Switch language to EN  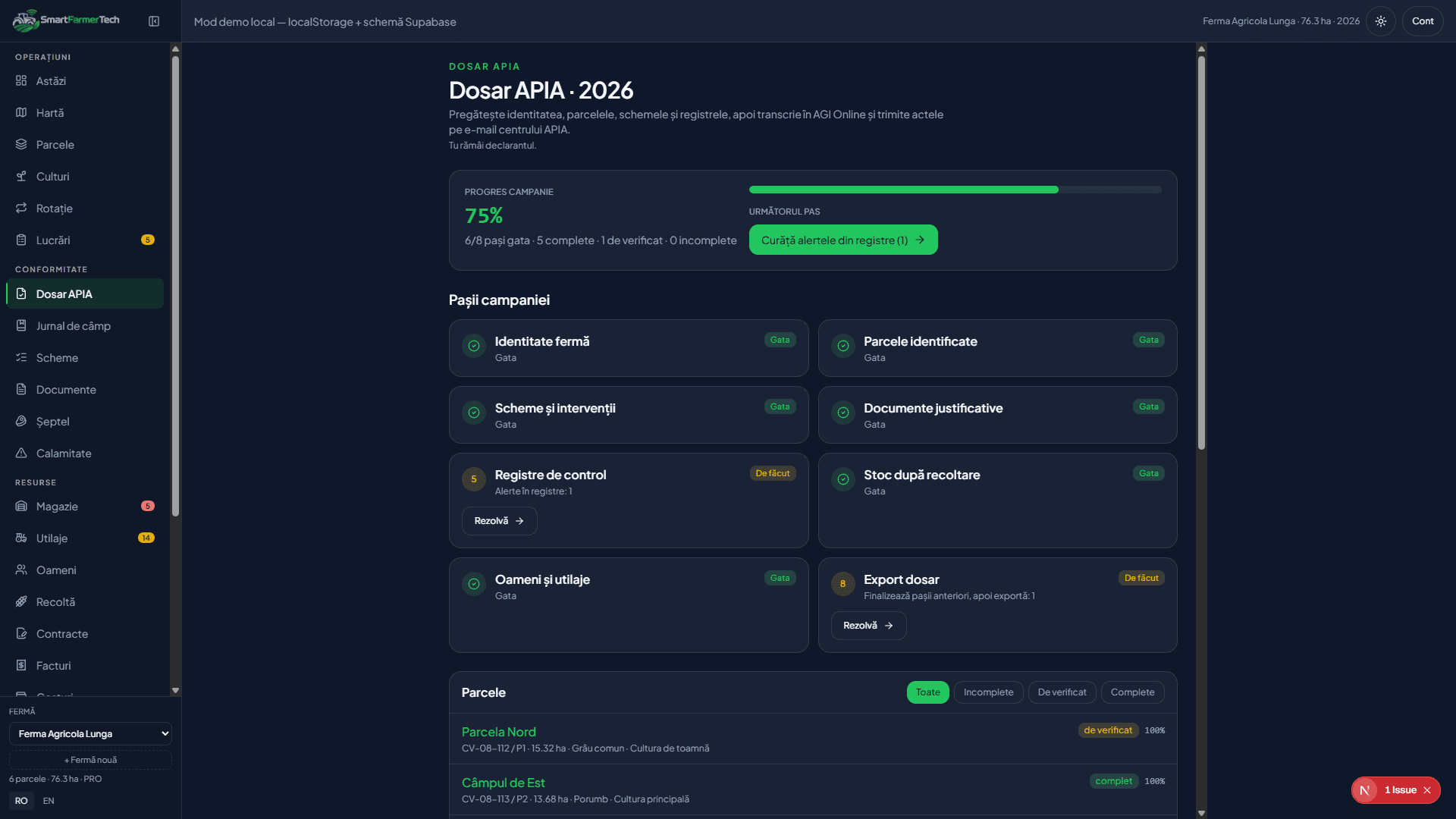49,801
